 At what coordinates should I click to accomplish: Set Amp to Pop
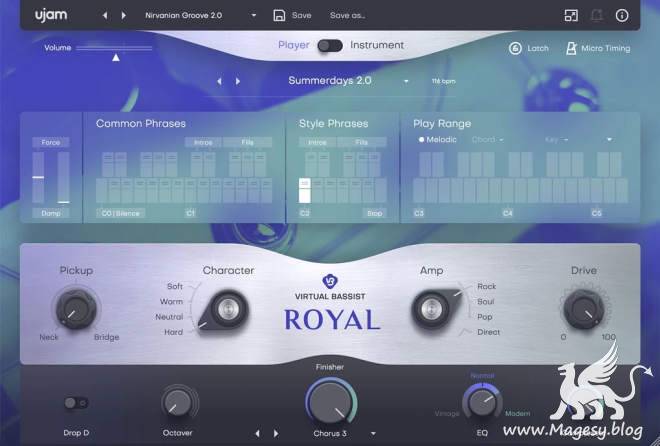pos(484,317)
